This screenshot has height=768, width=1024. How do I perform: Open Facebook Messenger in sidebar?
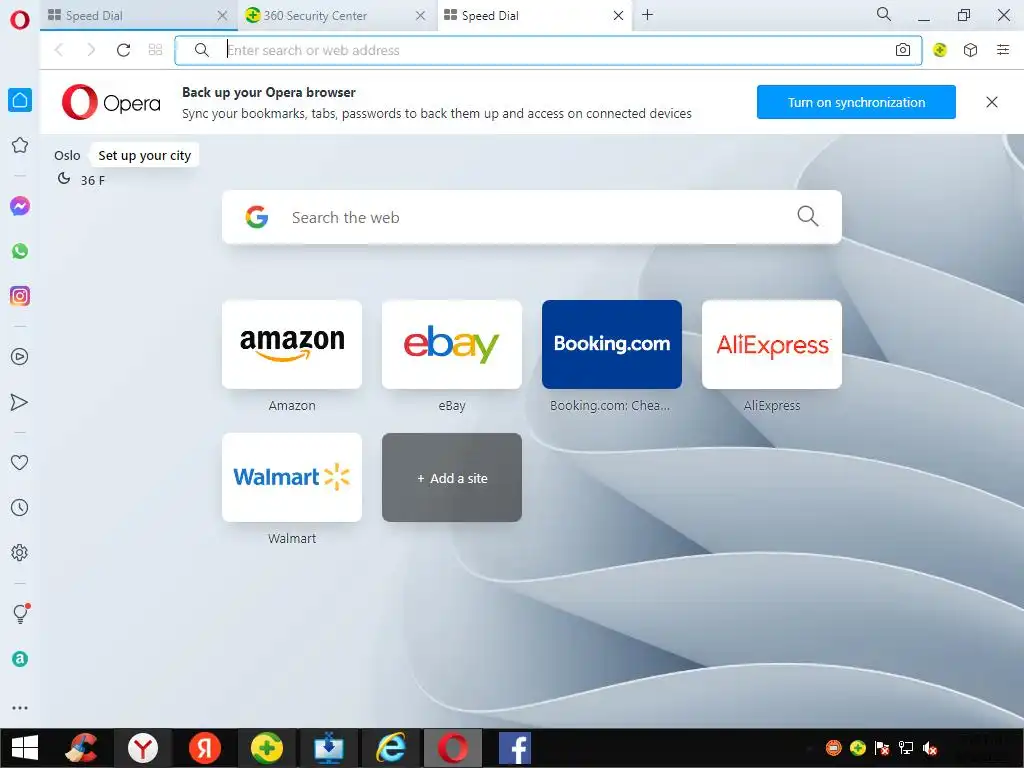20,206
